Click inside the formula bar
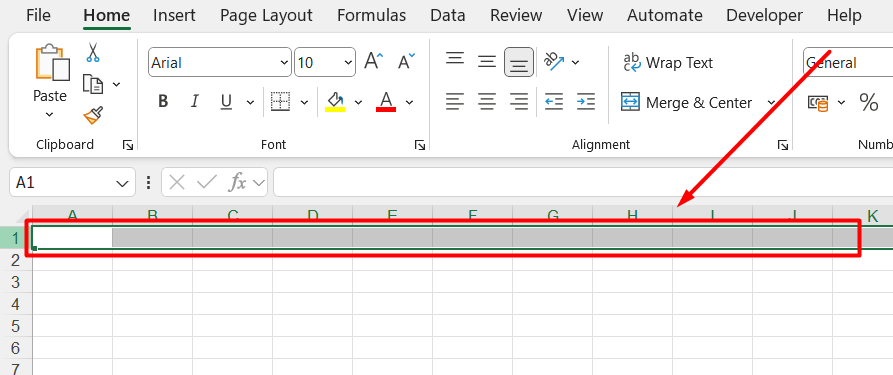Image resolution: width=893 pixels, height=375 pixels. point(583,182)
